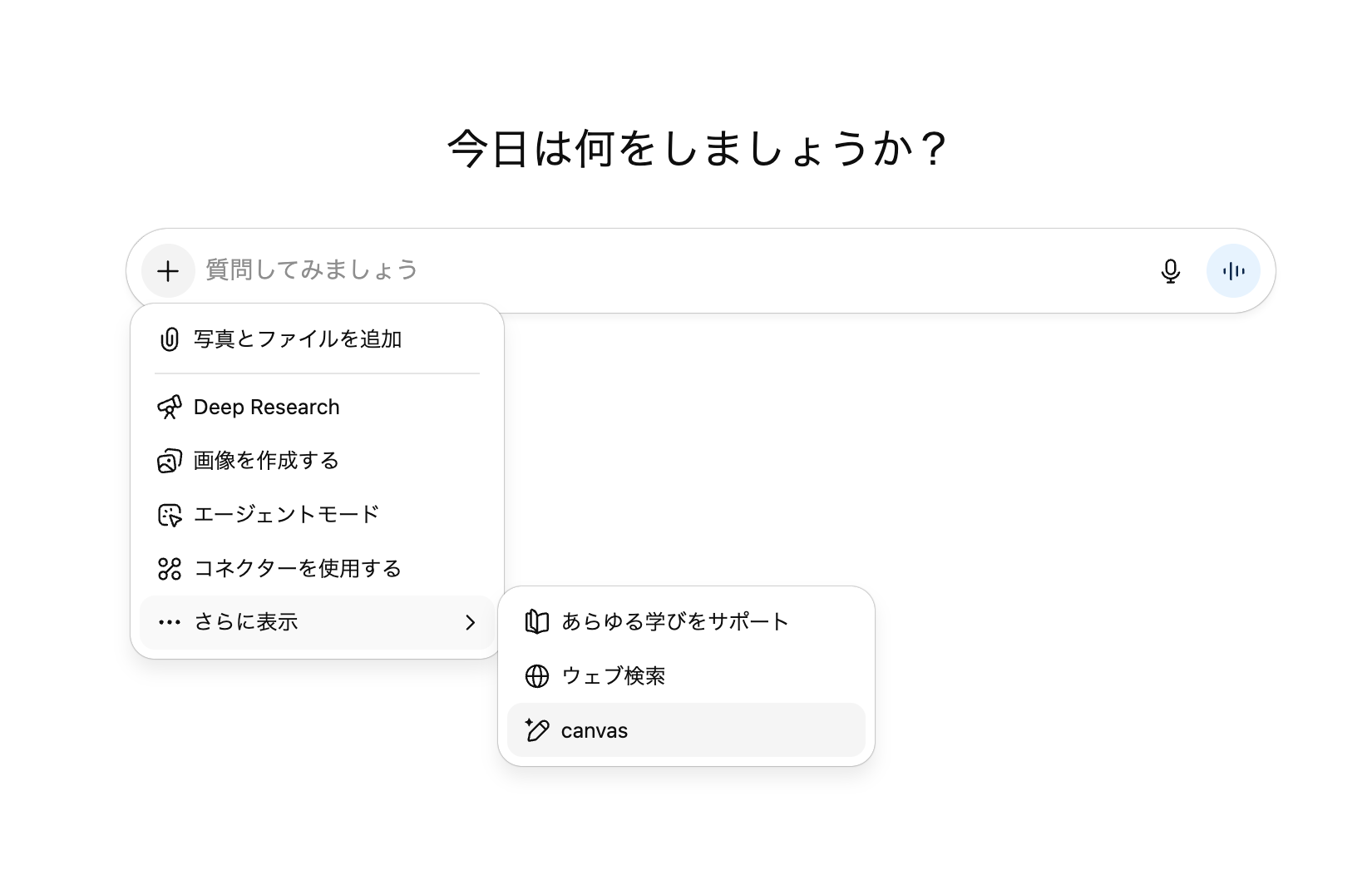The width and height of the screenshot is (1372, 875).
Task: Choose Deep Research from the menu
Action: point(266,407)
